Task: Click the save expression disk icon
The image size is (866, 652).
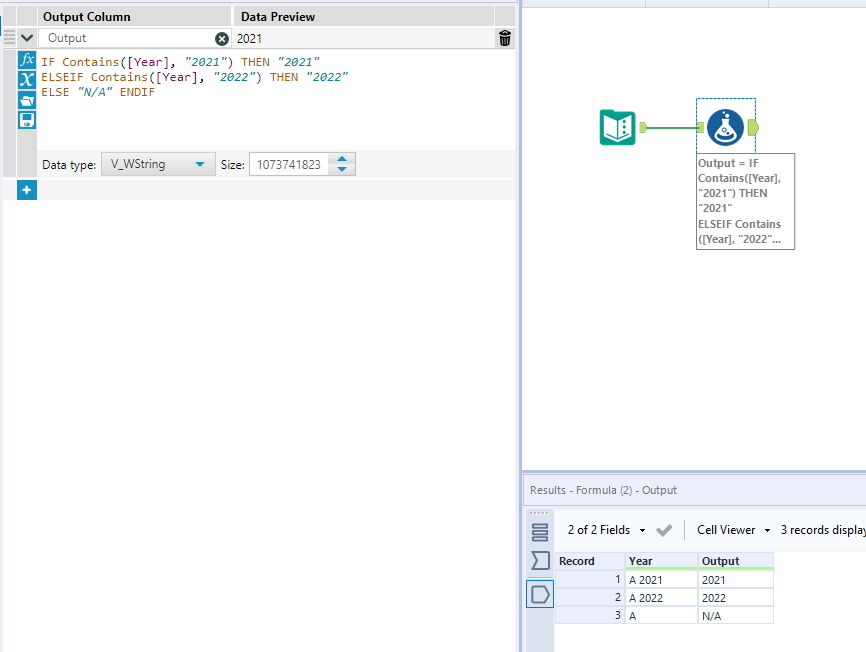Action: pyautogui.click(x=27, y=120)
